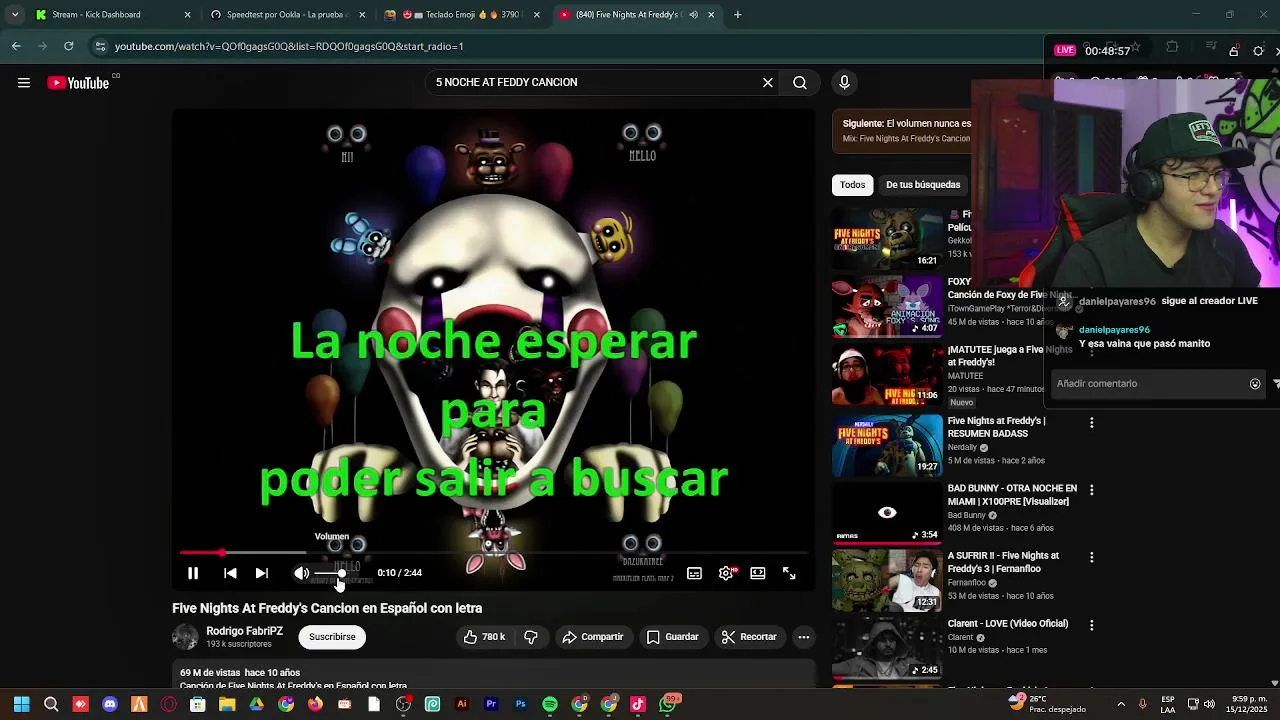1280x720 pixels.
Task: Open Discord from the taskbar
Action: pos(110,704)
